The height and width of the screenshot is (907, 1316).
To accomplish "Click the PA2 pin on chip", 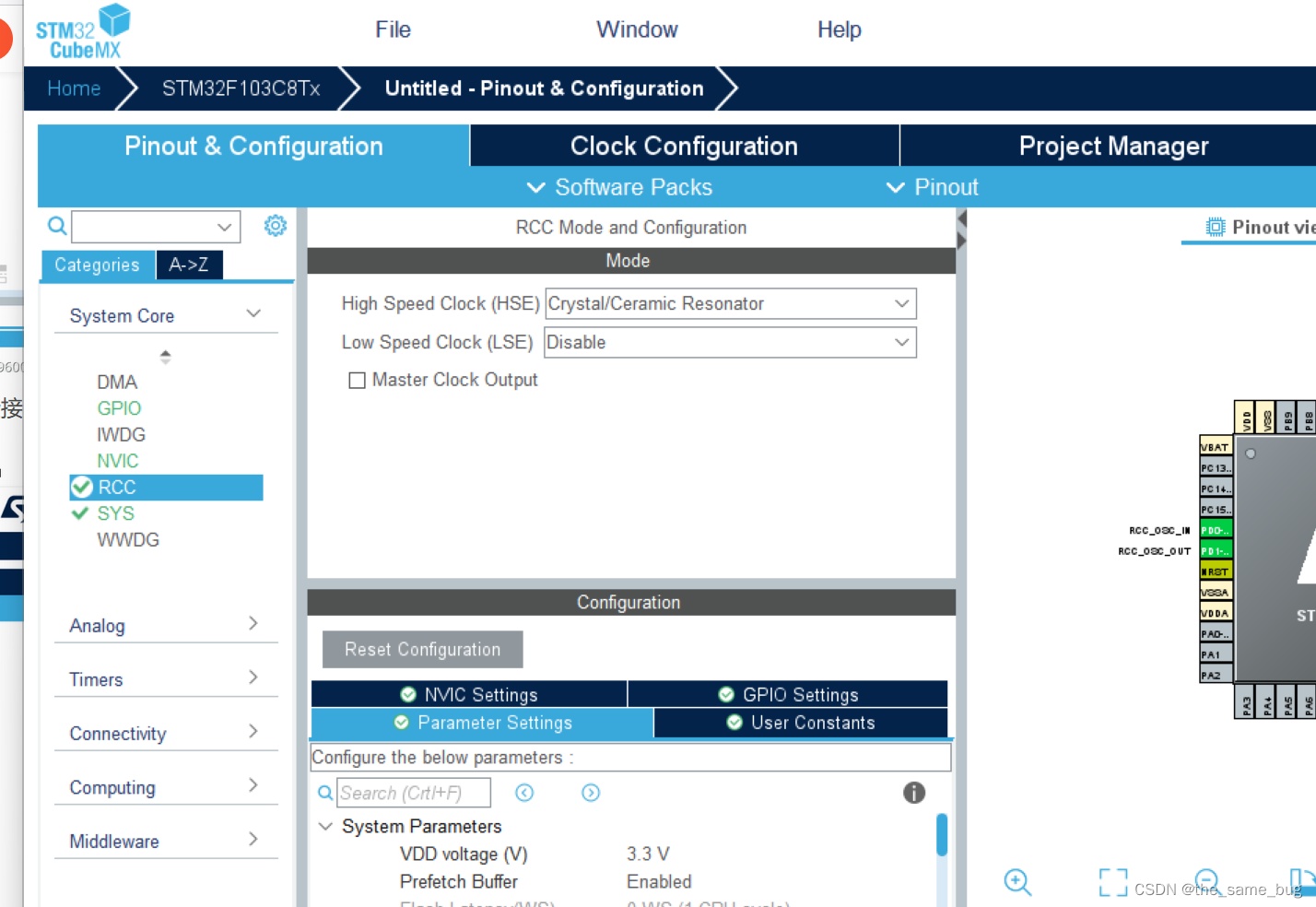I will [x=1216, y=675].
